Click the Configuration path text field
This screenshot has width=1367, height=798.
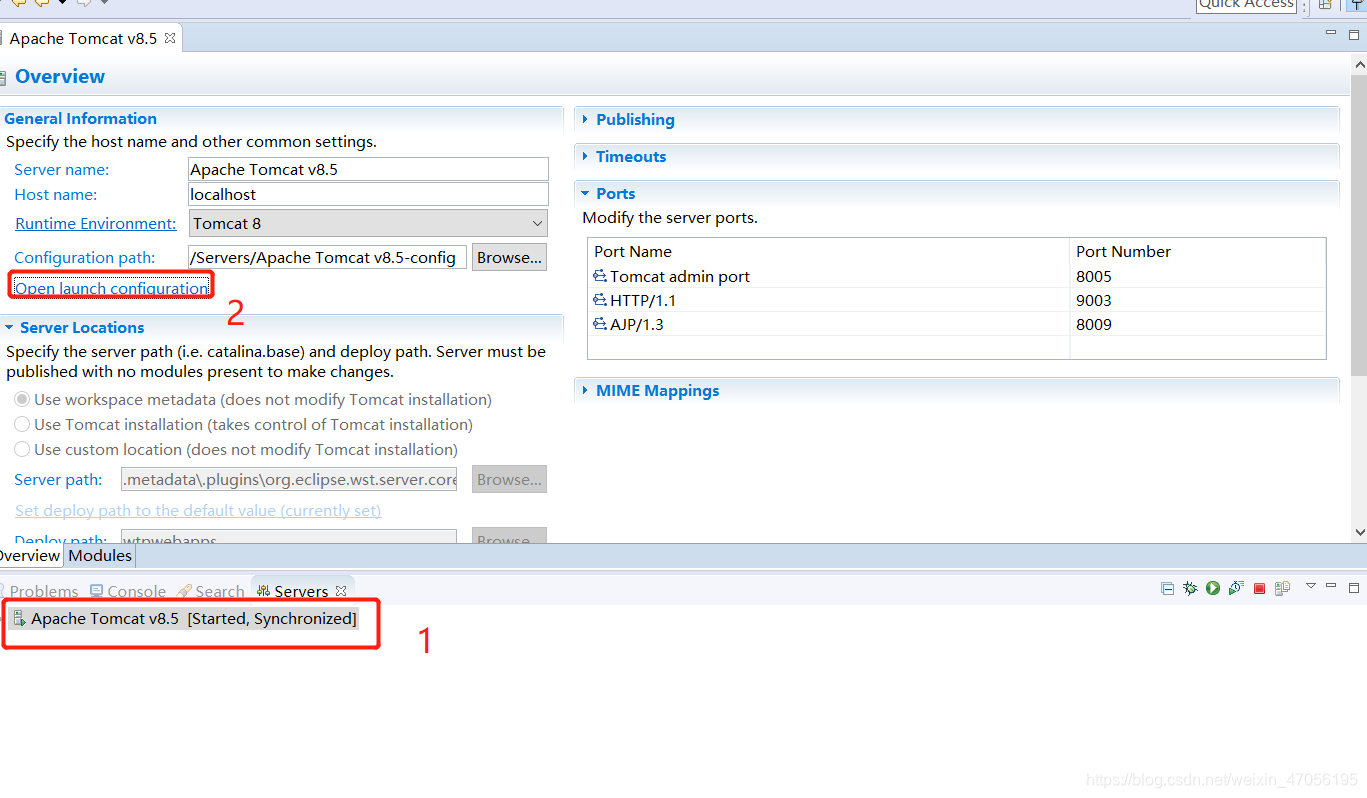(x=327, y=257)
